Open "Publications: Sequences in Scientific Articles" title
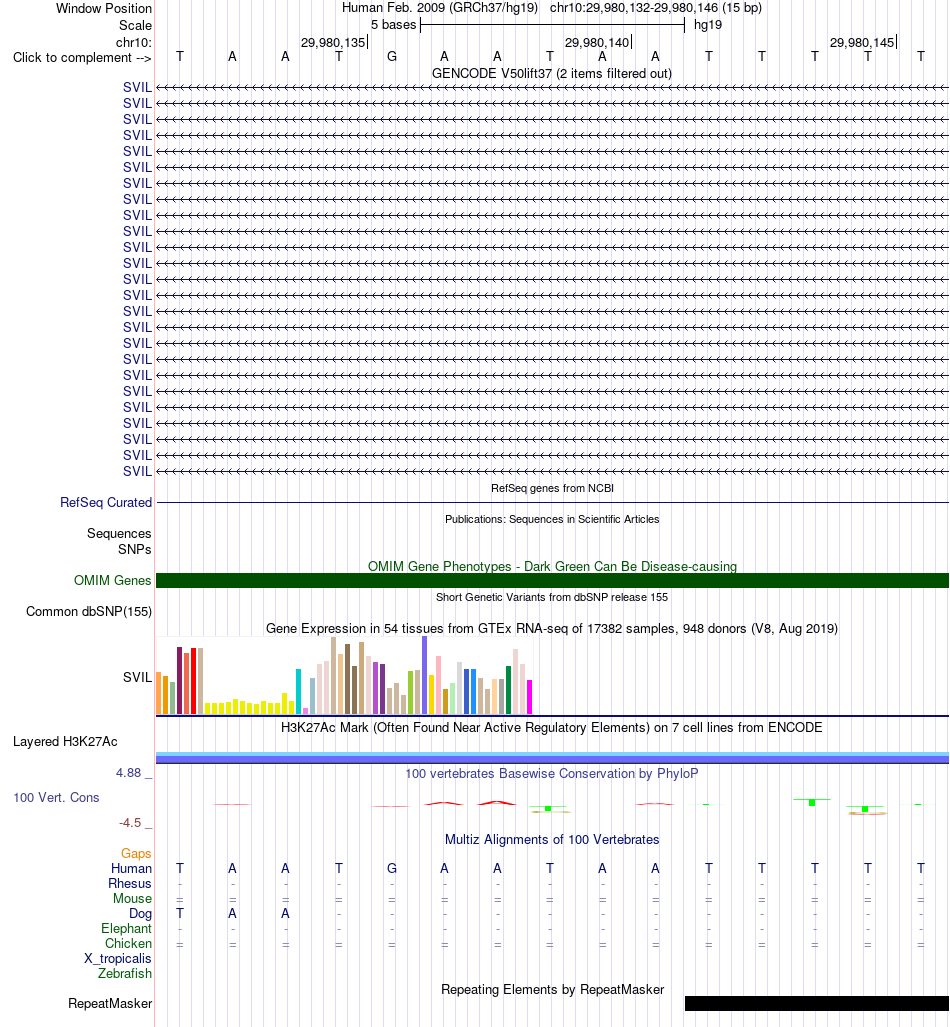This screenshot has height=1027, width=950. point(552,519)
